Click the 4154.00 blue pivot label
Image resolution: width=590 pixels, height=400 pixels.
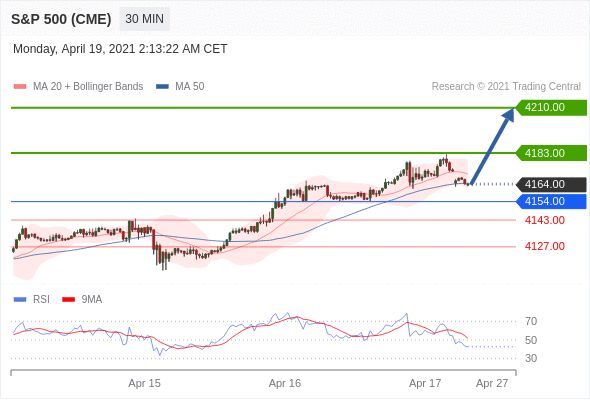click(551, 201)
